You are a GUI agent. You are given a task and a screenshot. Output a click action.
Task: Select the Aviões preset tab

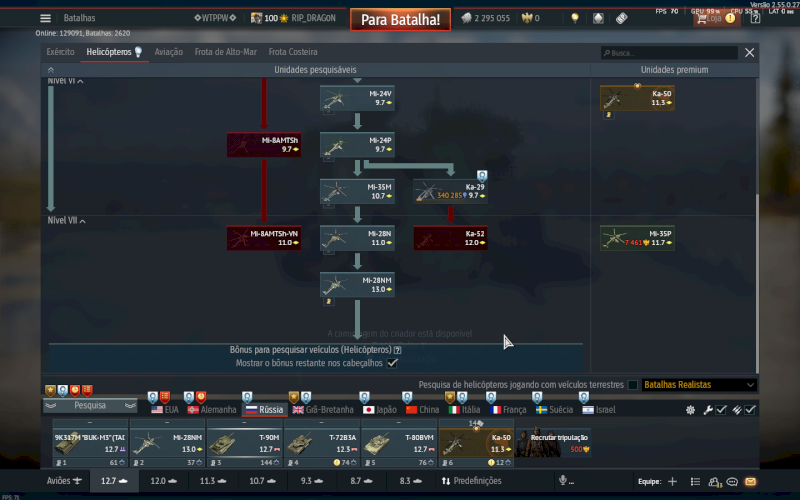[64, 481]
